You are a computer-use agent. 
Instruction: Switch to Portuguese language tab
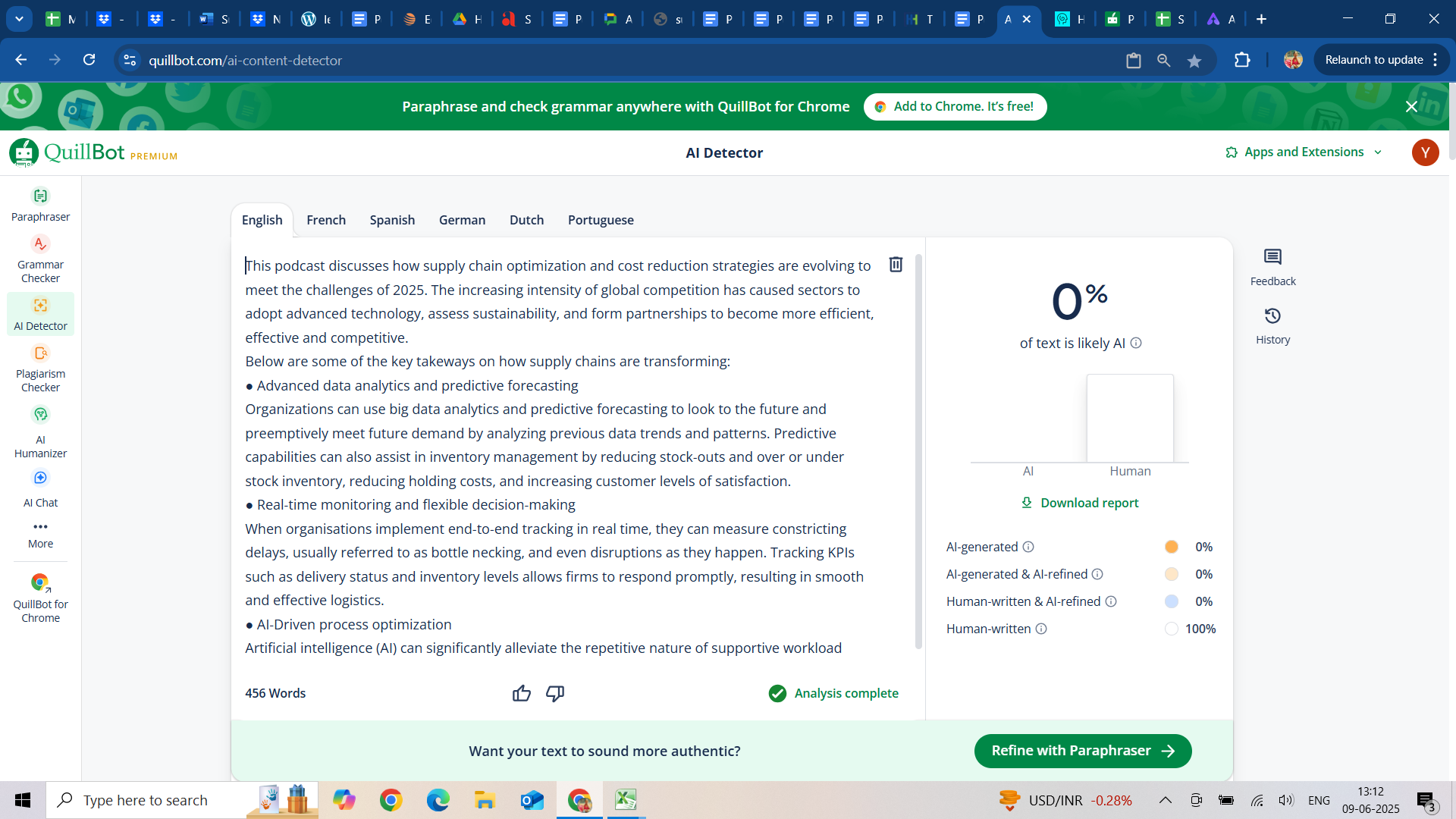pyautogui.click(x=601, y=220)
